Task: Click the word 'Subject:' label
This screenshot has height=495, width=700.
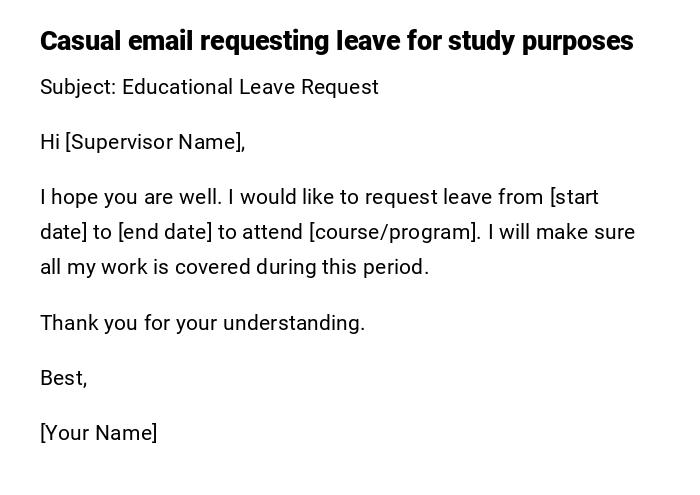Action: click(78, 87)
